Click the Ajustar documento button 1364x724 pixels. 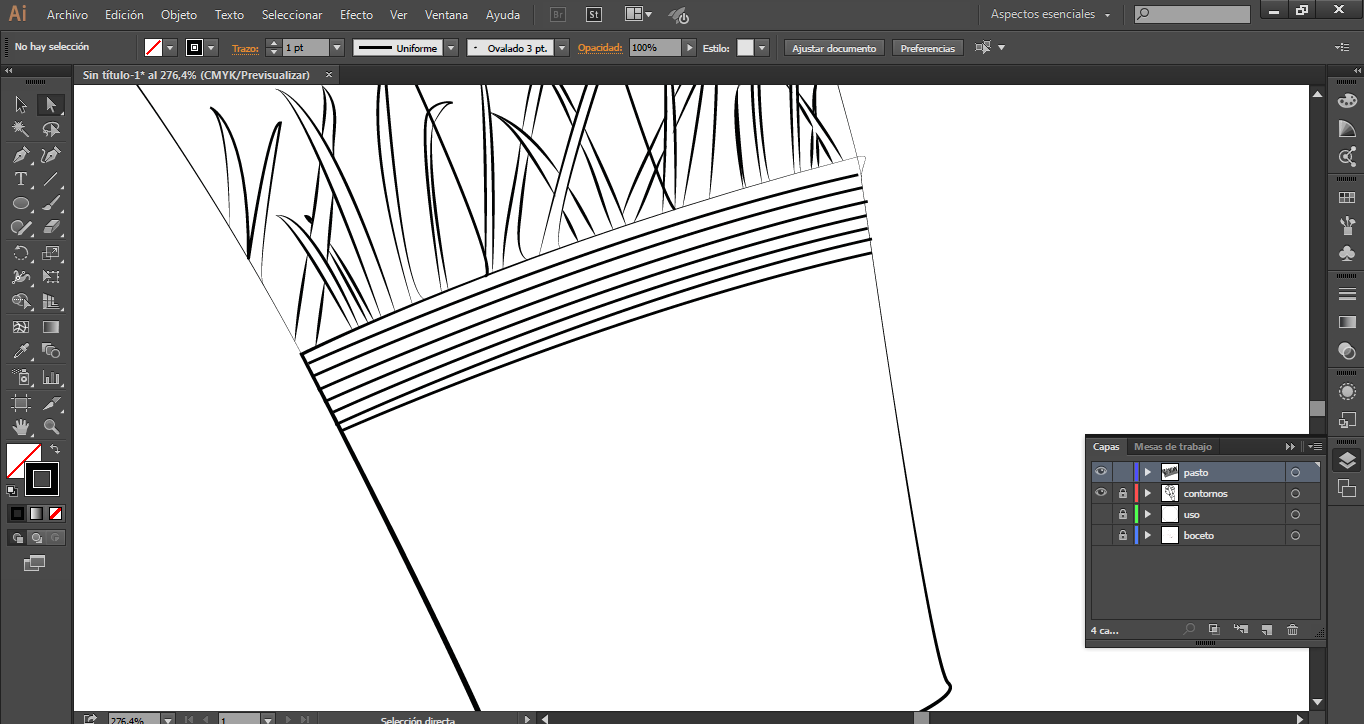pos(834,48)
